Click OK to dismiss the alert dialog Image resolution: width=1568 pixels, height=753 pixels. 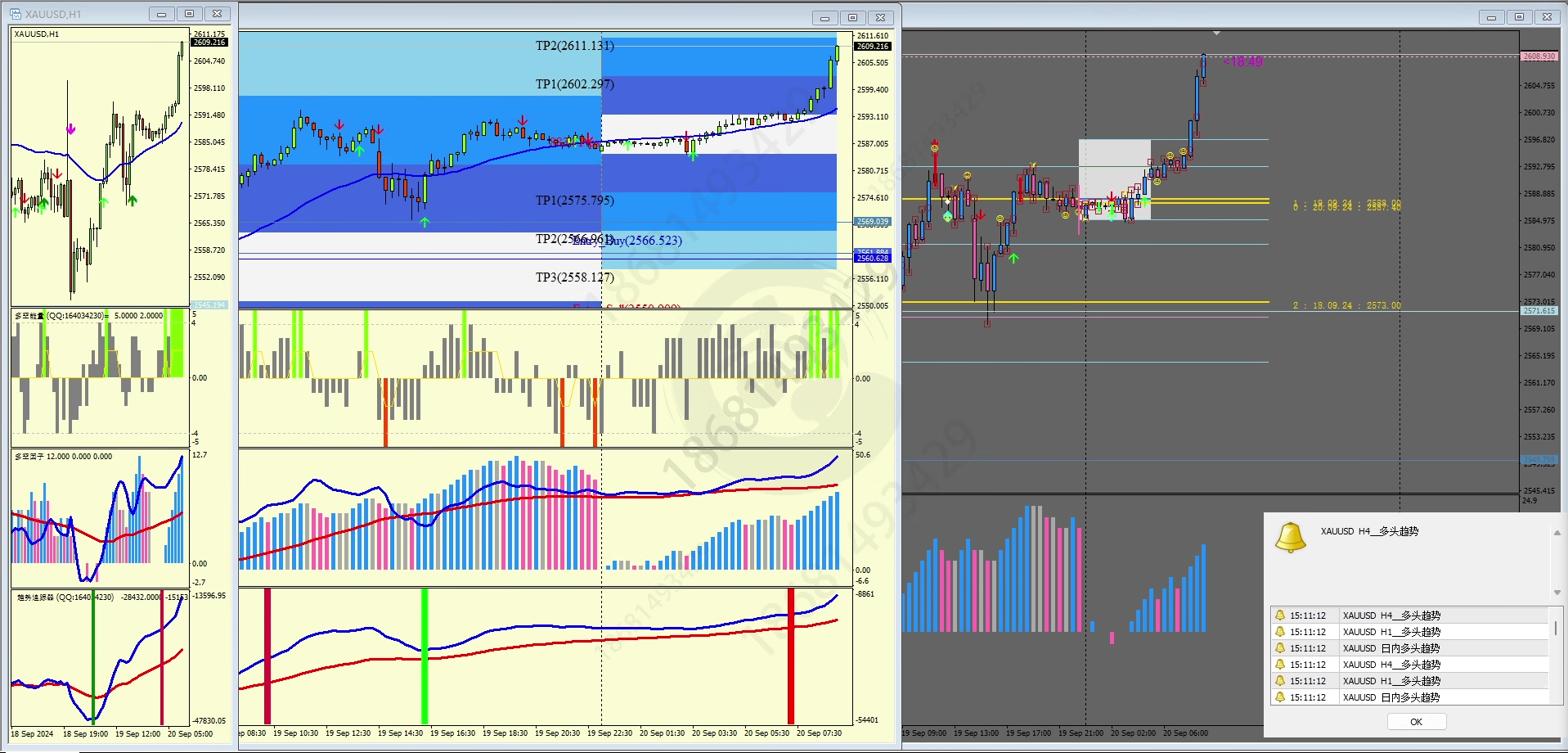1417,722
